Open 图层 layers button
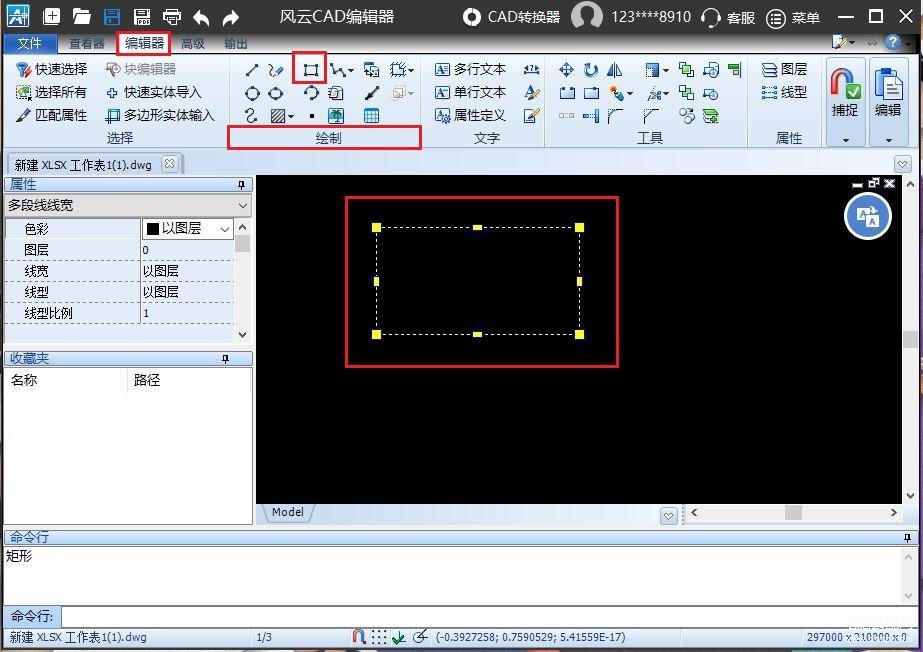 click(784, 69)
